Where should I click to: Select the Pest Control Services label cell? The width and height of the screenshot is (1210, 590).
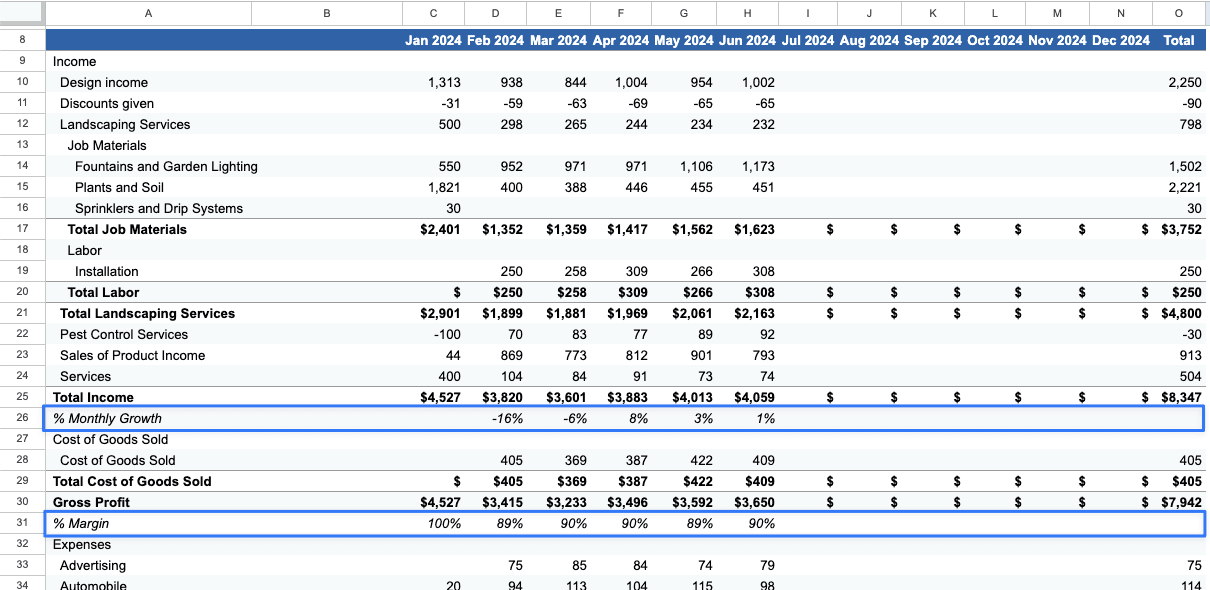[124, 334]
